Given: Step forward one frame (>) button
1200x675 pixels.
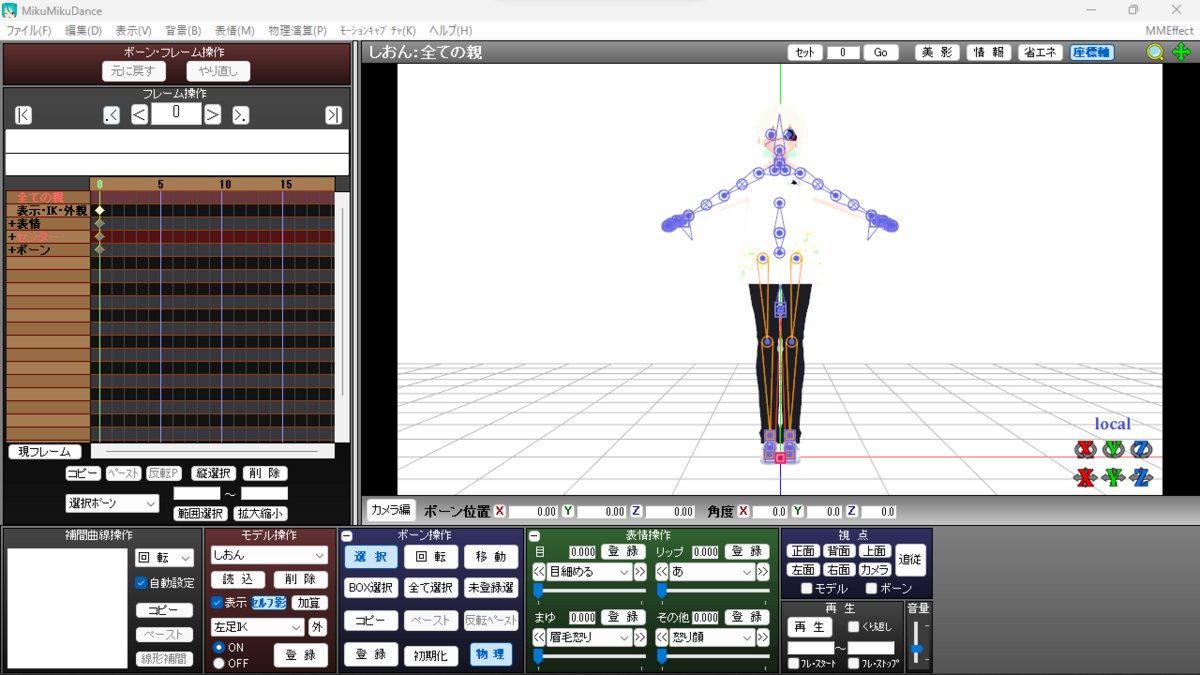Looking at the screenshot, I should click(x=212, y=115).
